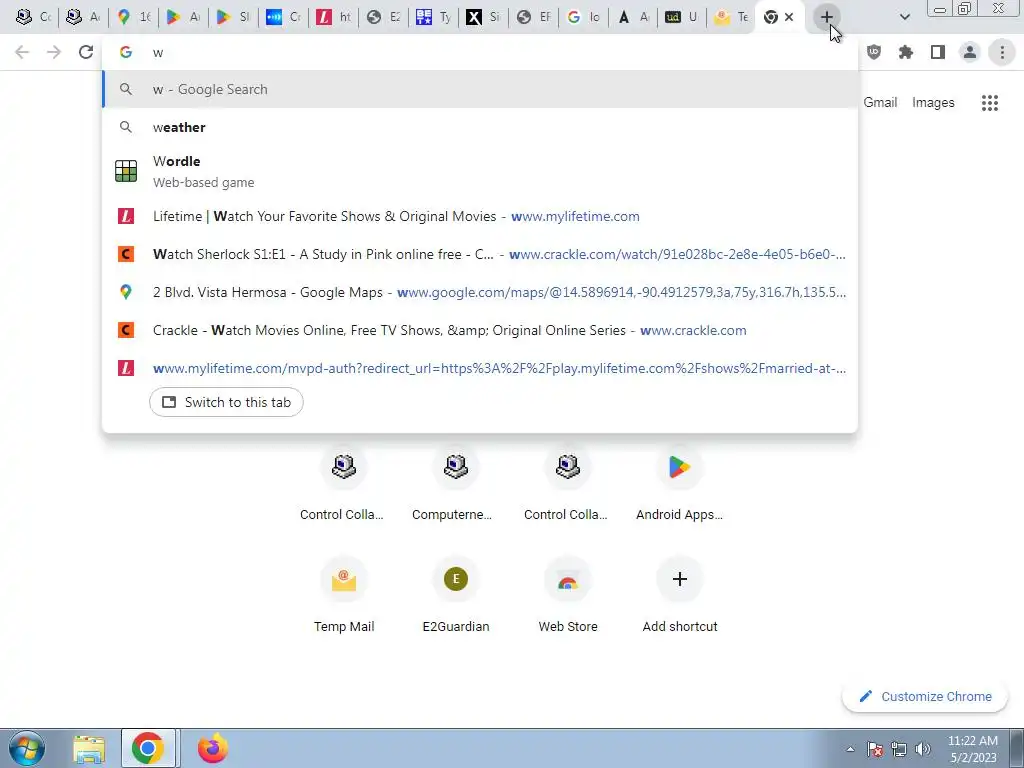Toggle the Chrome side panel

click(x=938, y=52)
